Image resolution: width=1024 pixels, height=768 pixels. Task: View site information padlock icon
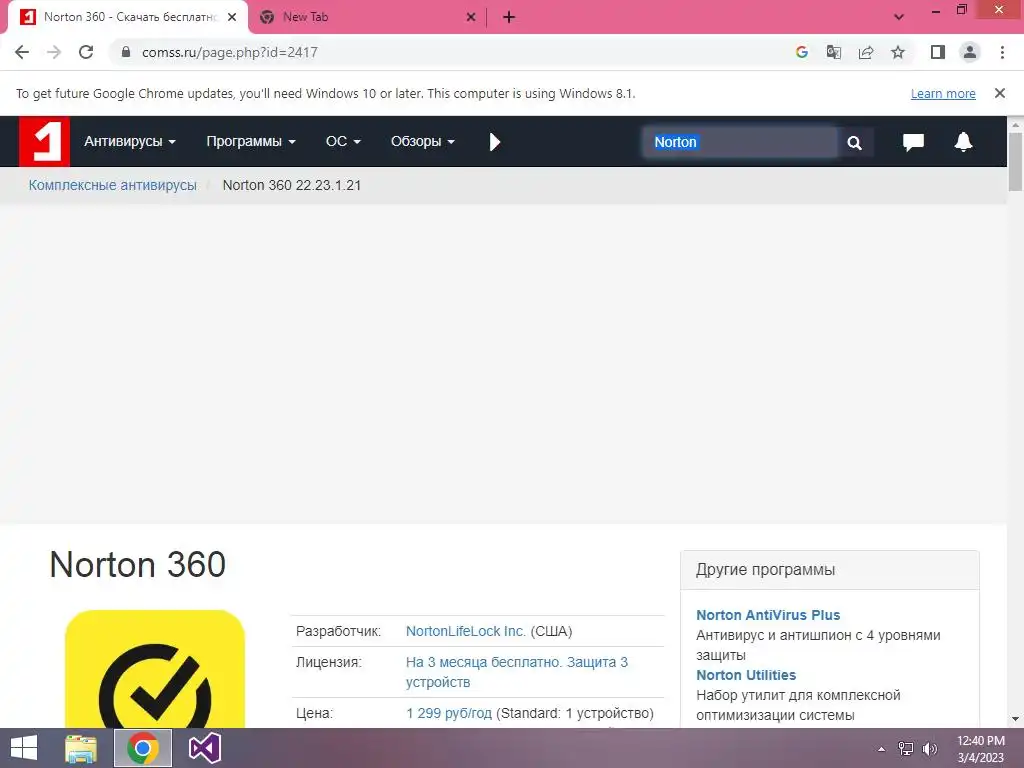point(126,52)
